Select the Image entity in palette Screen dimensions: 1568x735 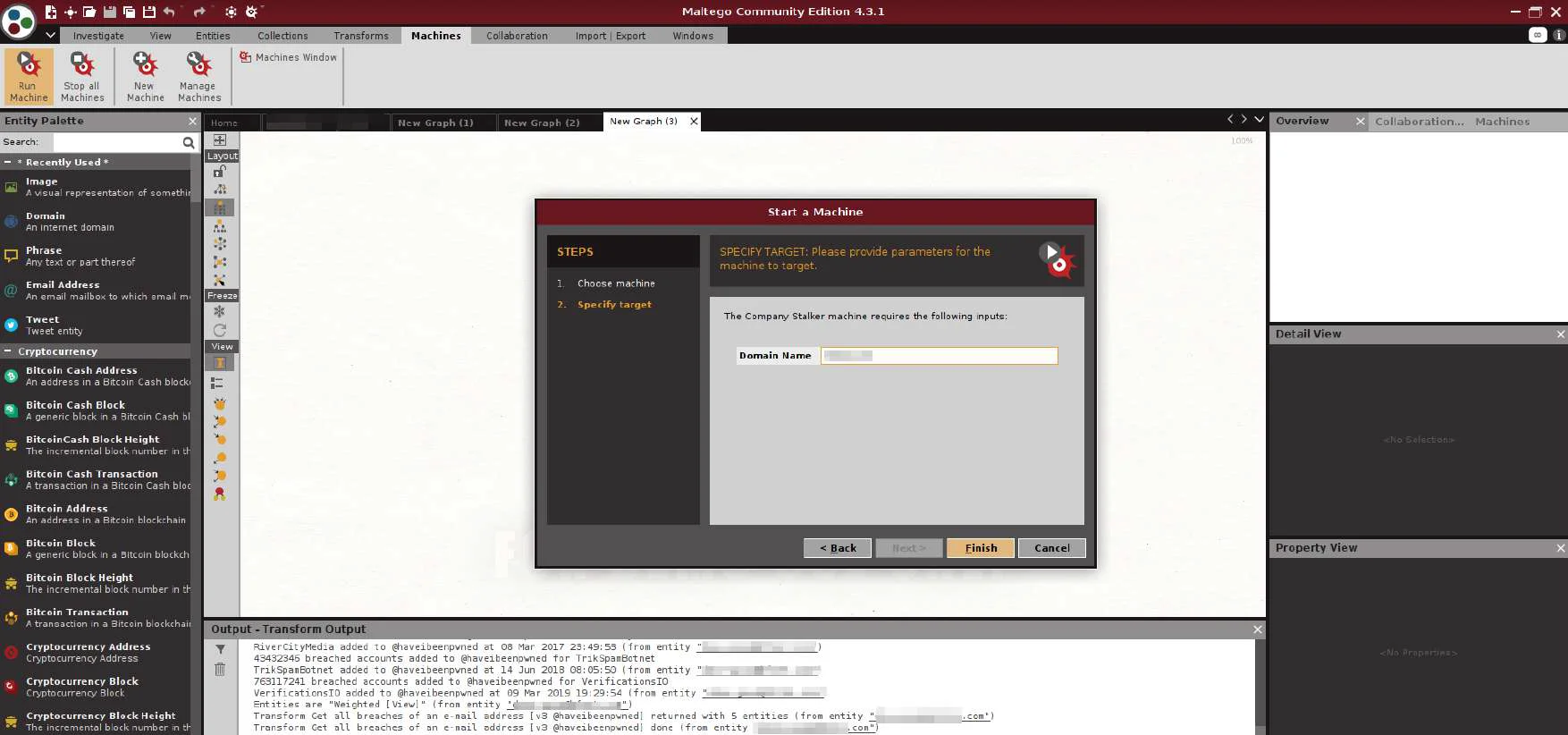(96, 187)
